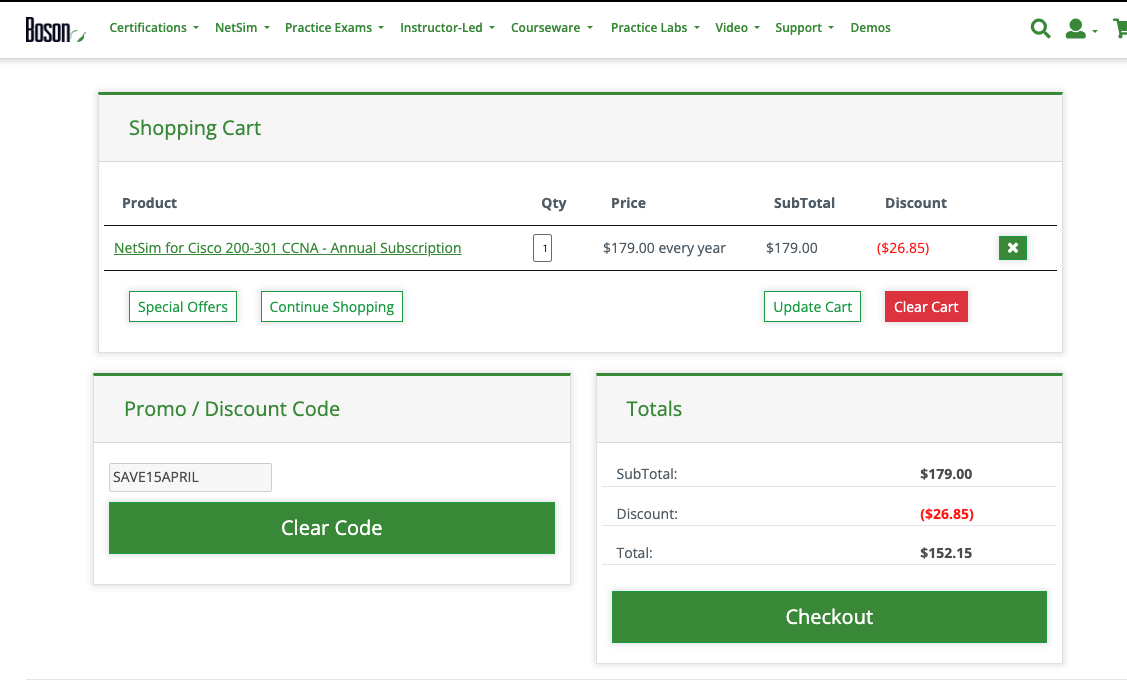1127x688 pixels.
Task: Open the shopping cart icon
Action: [x=1120, y=28]
